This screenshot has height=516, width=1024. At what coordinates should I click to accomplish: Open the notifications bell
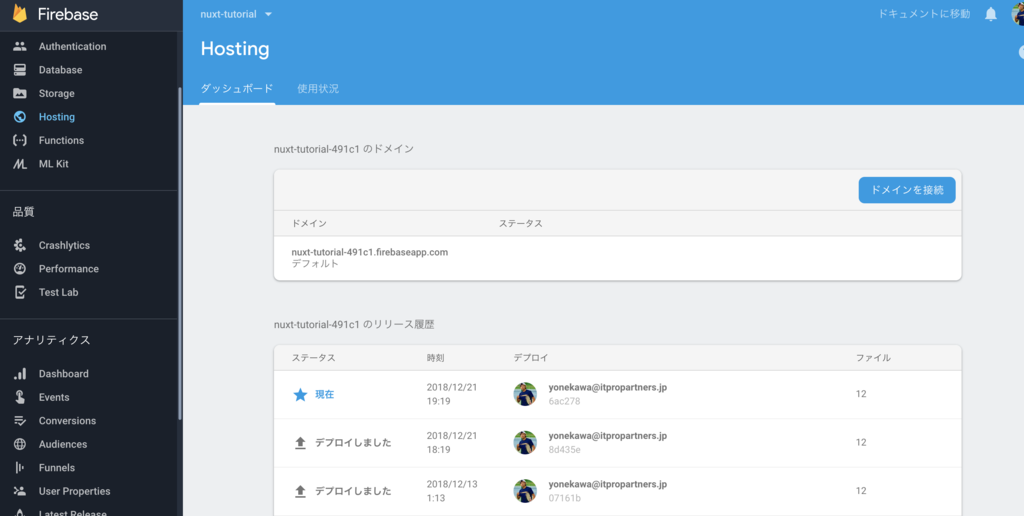pos(991,14)
